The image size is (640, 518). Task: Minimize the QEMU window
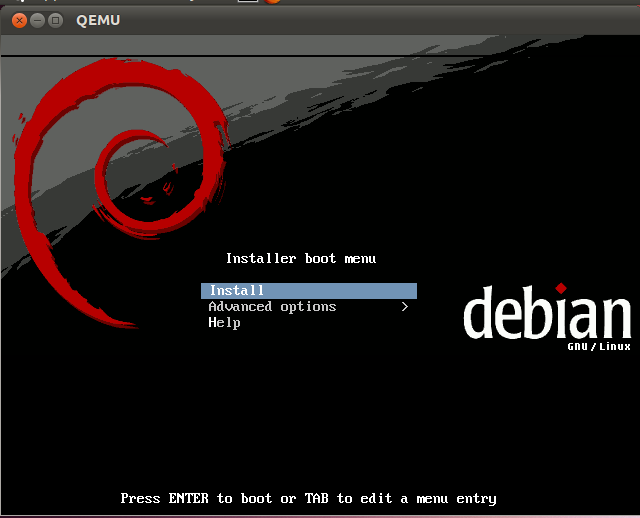[38, 20]
